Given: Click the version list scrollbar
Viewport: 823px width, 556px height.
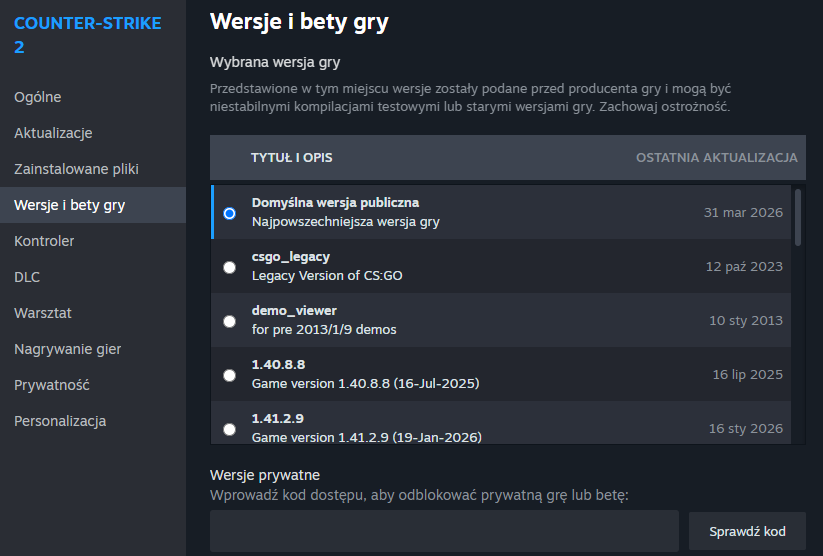Looking at the screenshot, I should tap(797, 218).
